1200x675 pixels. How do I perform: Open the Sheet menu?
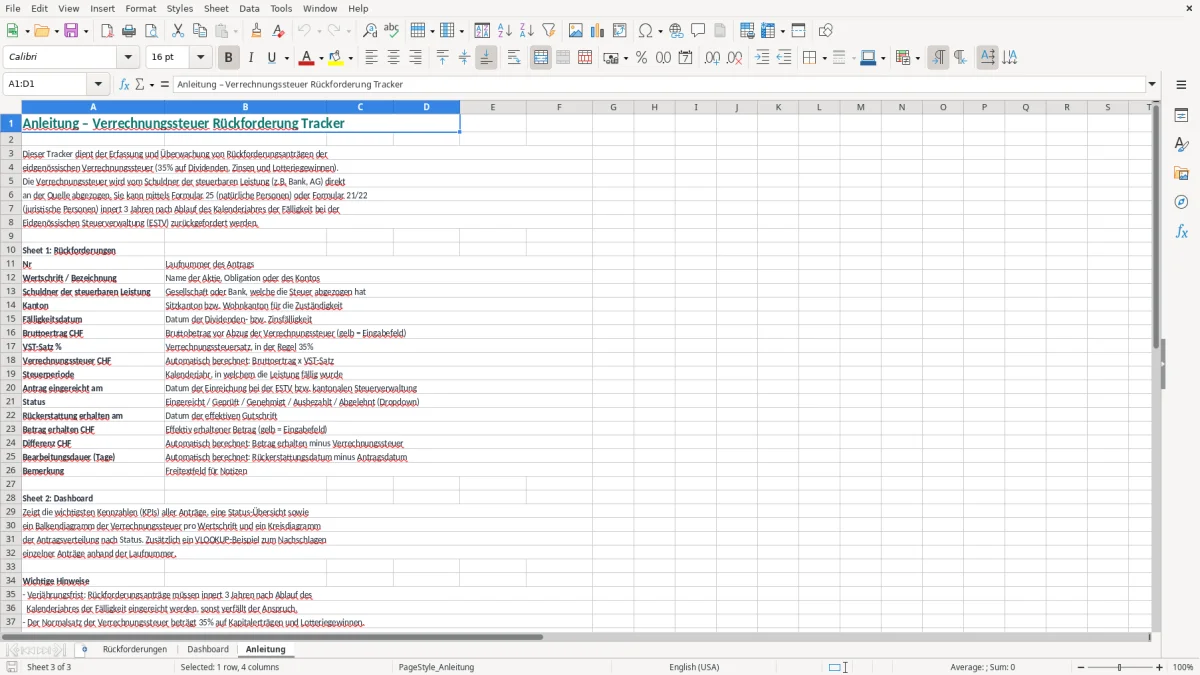point(216,8)
